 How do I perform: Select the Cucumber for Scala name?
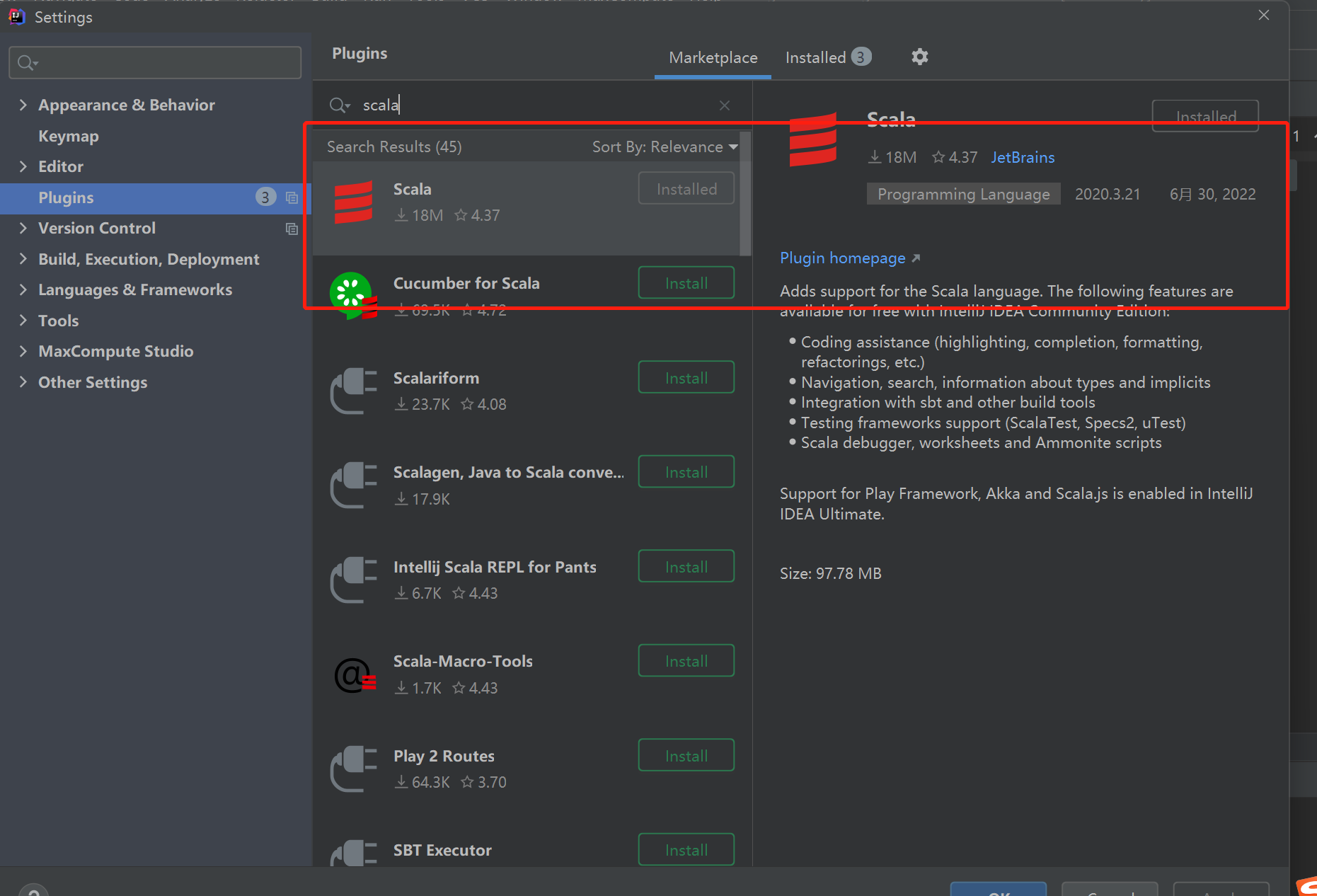(466, 283)
